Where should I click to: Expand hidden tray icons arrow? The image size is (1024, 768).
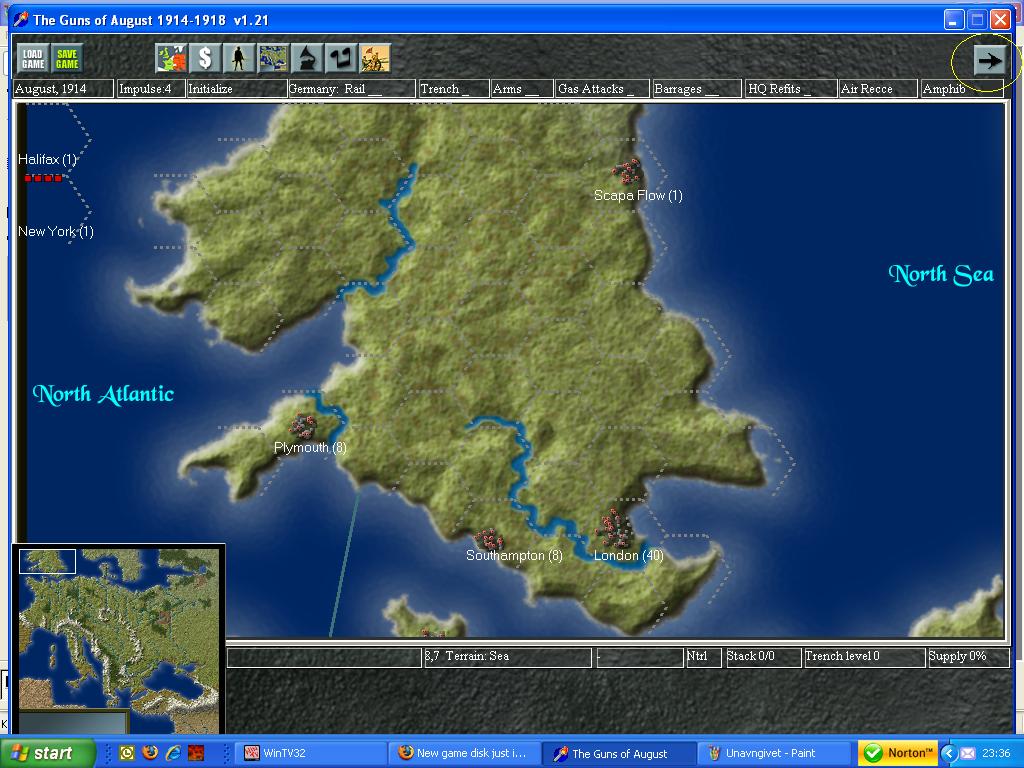click(x=949, y=753)
